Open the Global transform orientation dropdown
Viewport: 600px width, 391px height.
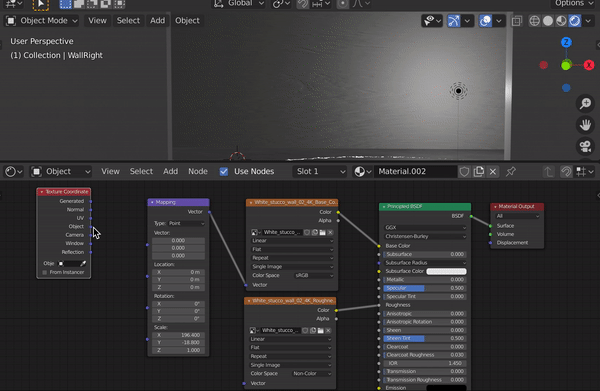point(239,3)
